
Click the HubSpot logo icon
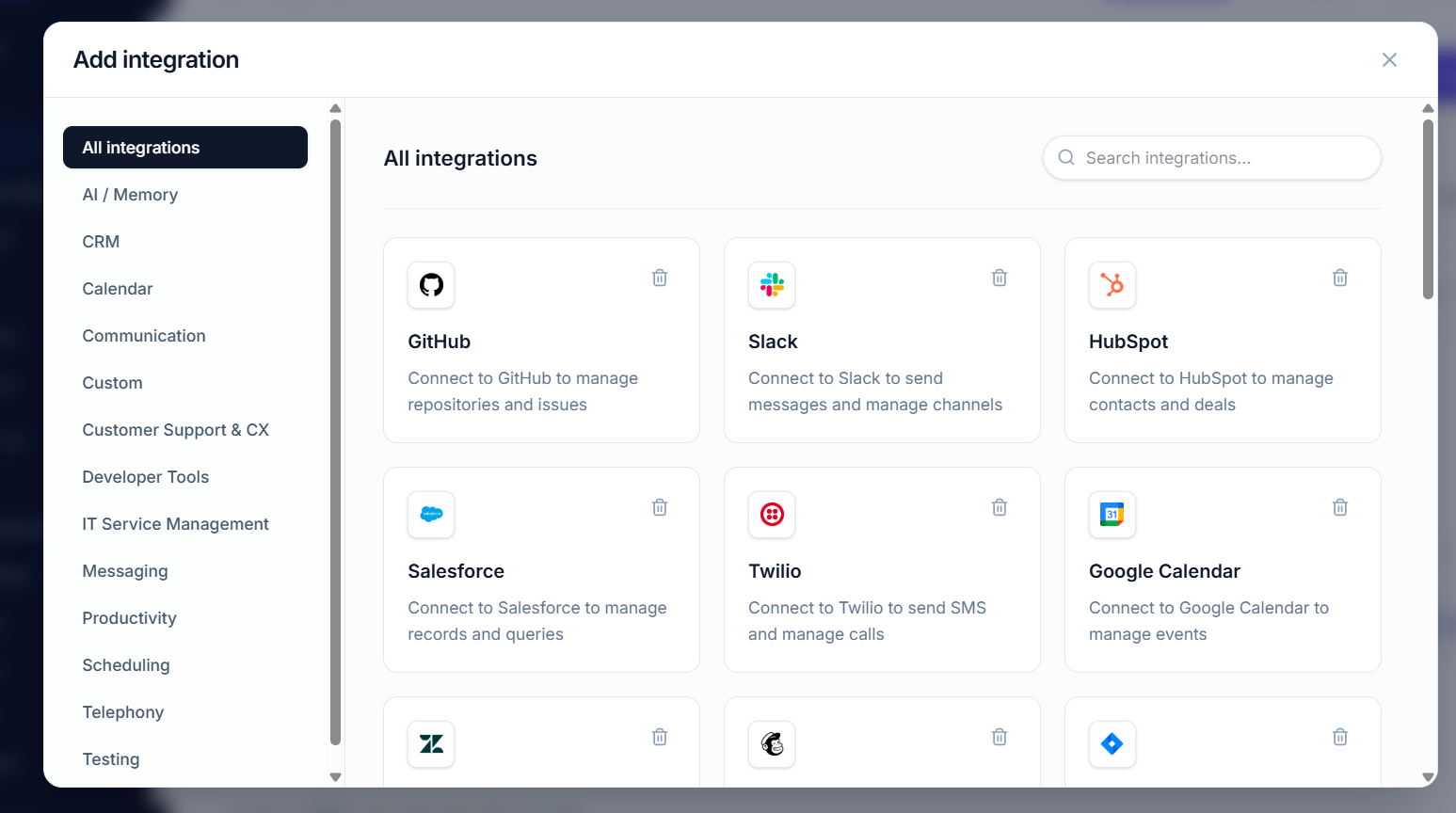(x=1112, y=285)
